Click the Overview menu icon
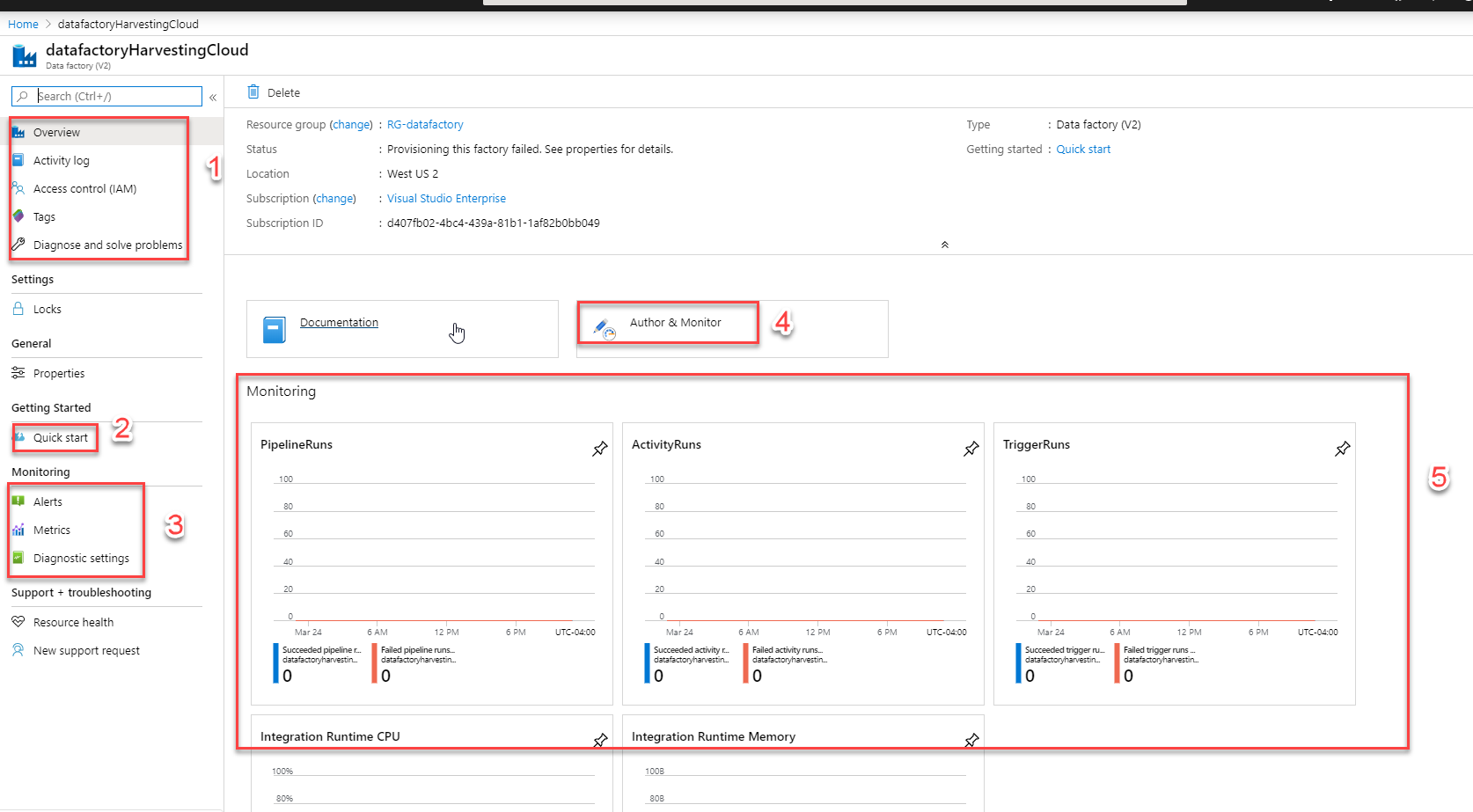The height and width of the screenshot is (812, 1473). 18,132
